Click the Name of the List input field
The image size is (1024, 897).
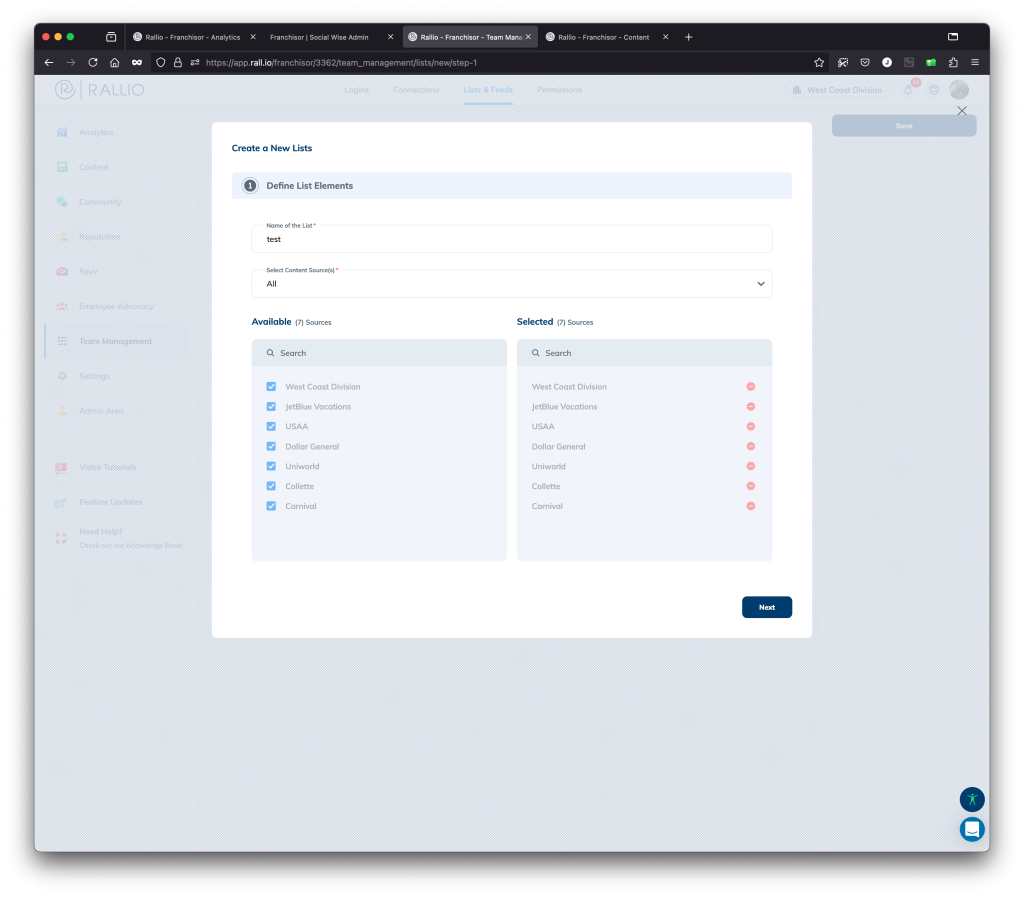(511, 240)
